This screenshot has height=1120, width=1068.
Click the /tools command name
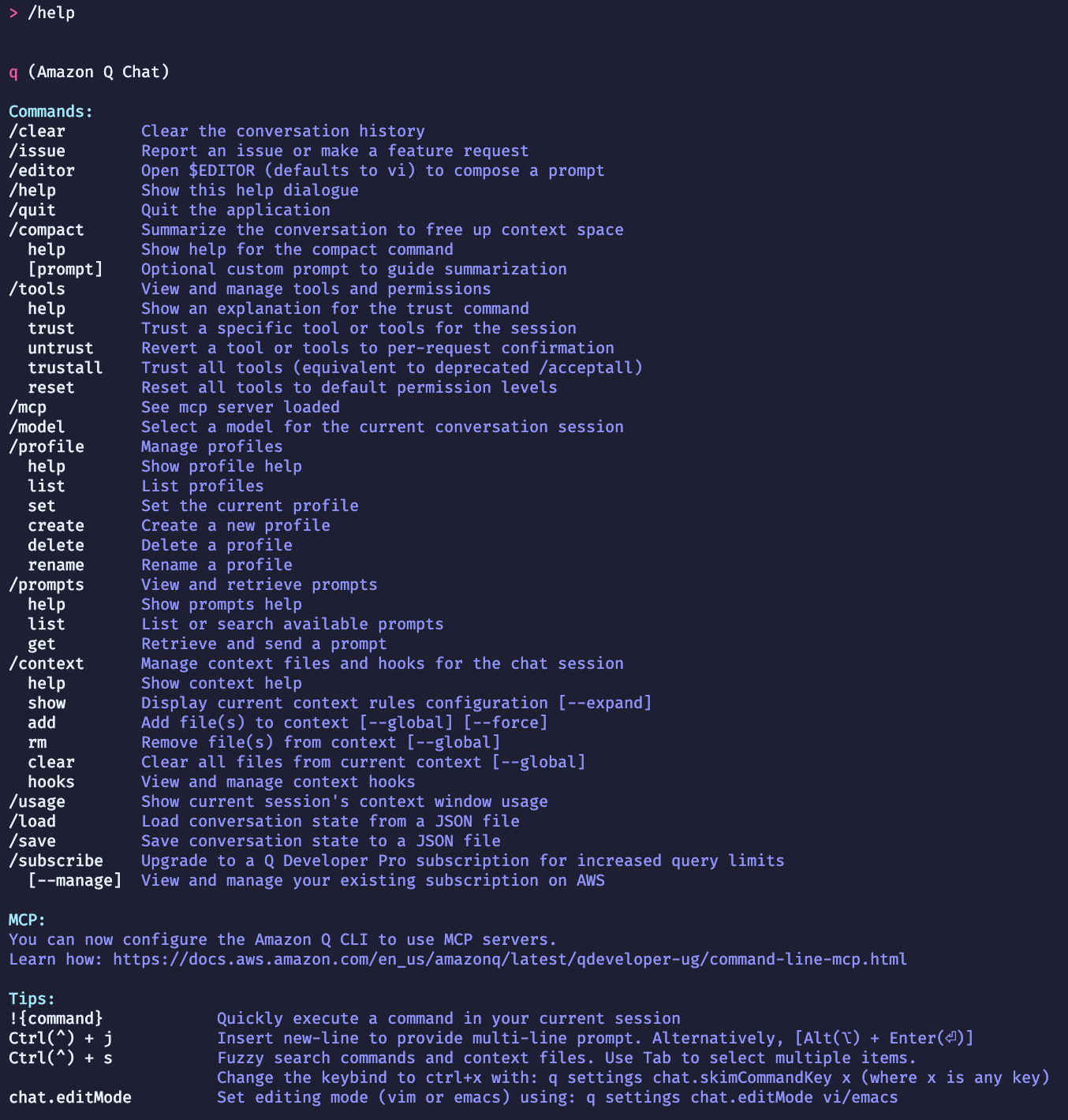tap(37, 289)
